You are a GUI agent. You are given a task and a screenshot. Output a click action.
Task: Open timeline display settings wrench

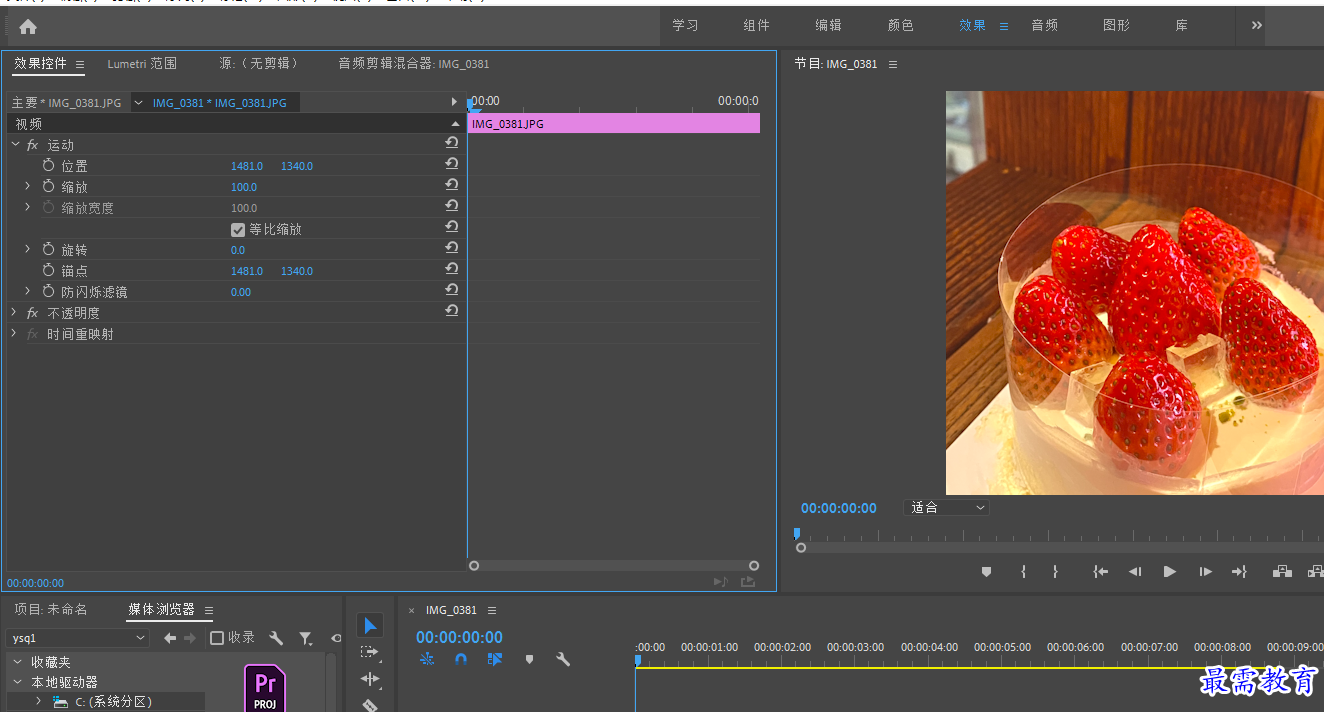point(563,659)
